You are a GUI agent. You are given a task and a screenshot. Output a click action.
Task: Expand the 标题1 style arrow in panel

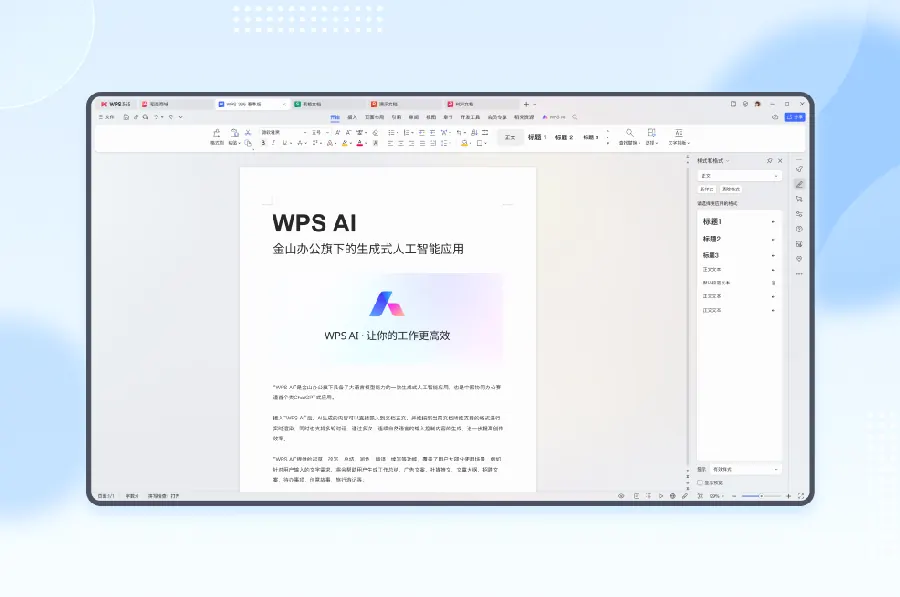[x=773, y=222]
